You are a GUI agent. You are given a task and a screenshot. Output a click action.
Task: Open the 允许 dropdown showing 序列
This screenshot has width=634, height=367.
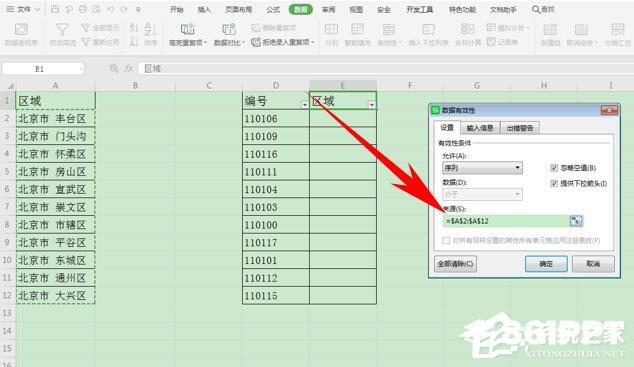click(x=482, y=168)
